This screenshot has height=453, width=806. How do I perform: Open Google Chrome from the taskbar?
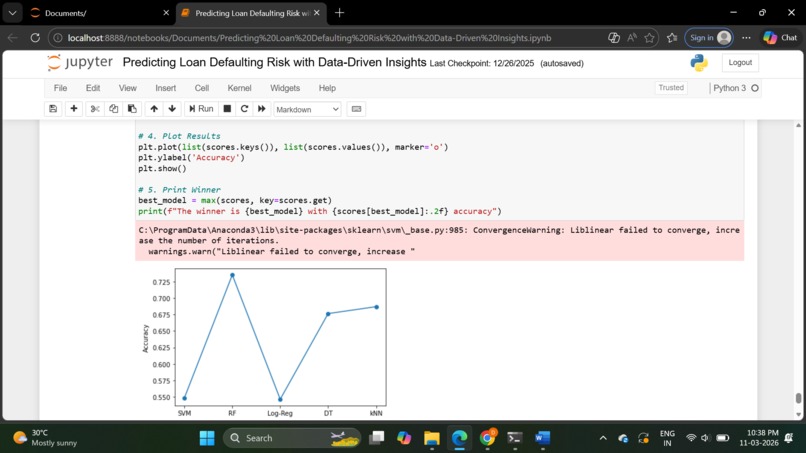[487, 438]
